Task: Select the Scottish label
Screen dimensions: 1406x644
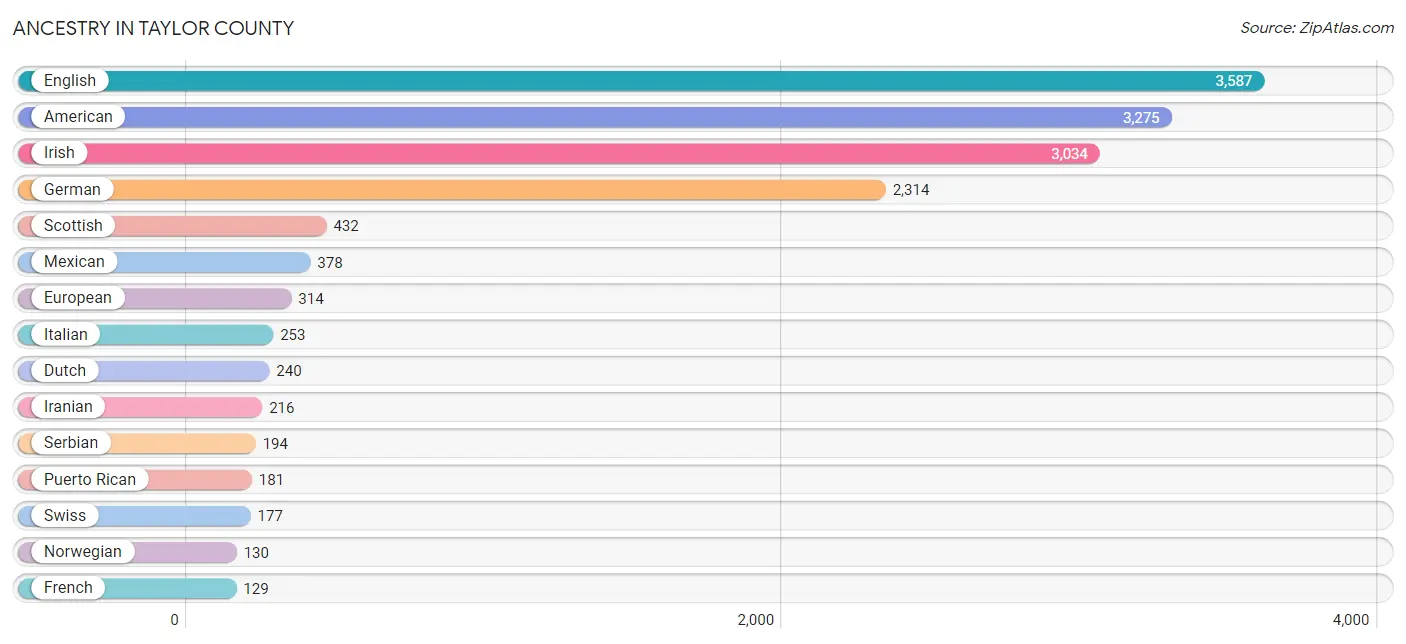Action: pos(73,226)
